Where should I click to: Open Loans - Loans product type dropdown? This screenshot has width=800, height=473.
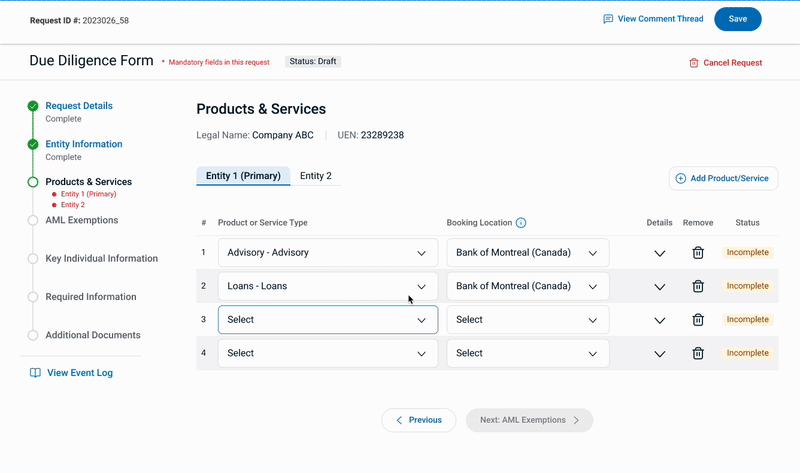pos(327,286)
